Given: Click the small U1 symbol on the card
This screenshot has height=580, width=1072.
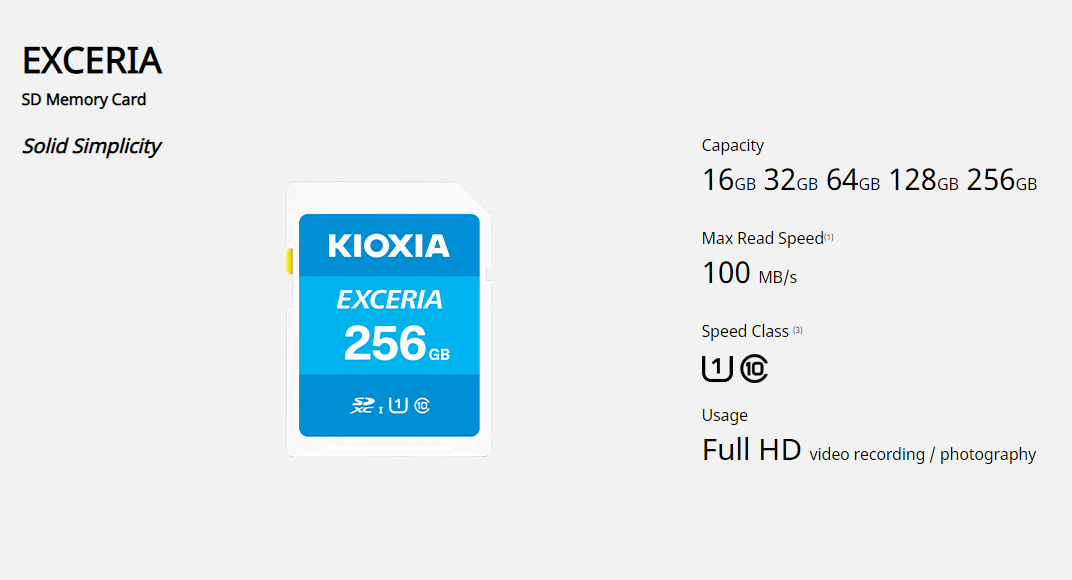Looking at the screenshot, I should [x=399, y=406].
